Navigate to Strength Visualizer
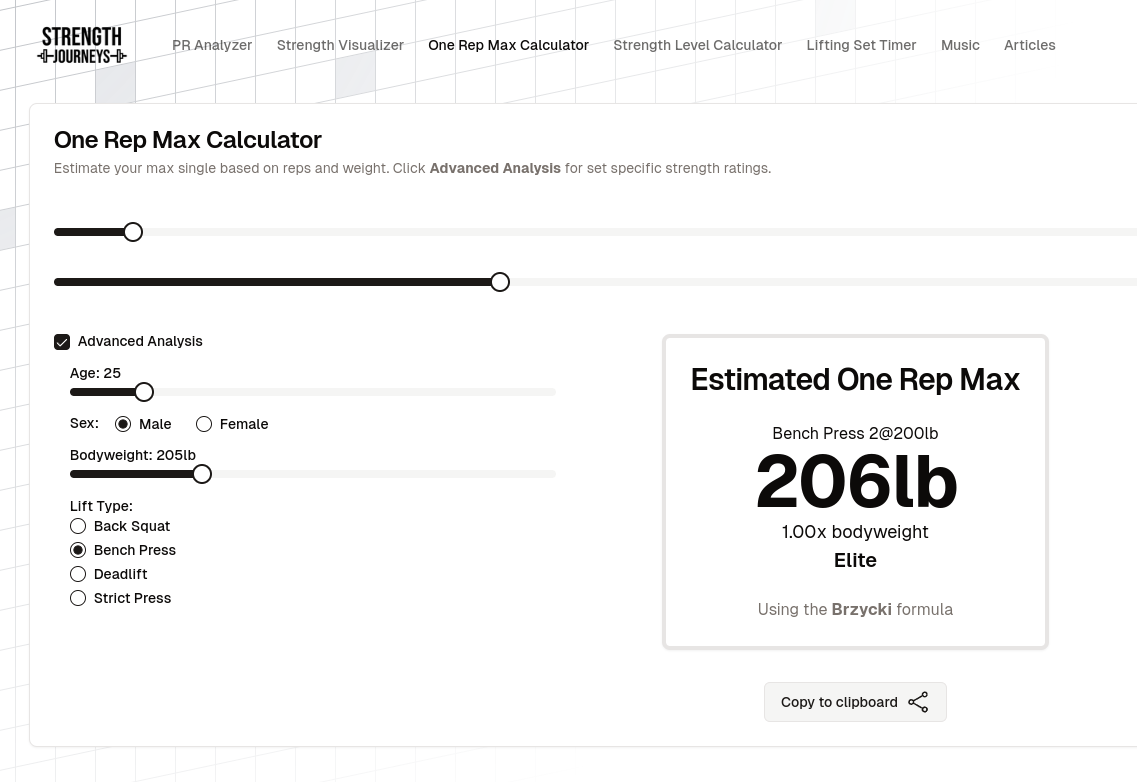The width and height of the screenshot is (1137, 782). (x=340, y=45)
